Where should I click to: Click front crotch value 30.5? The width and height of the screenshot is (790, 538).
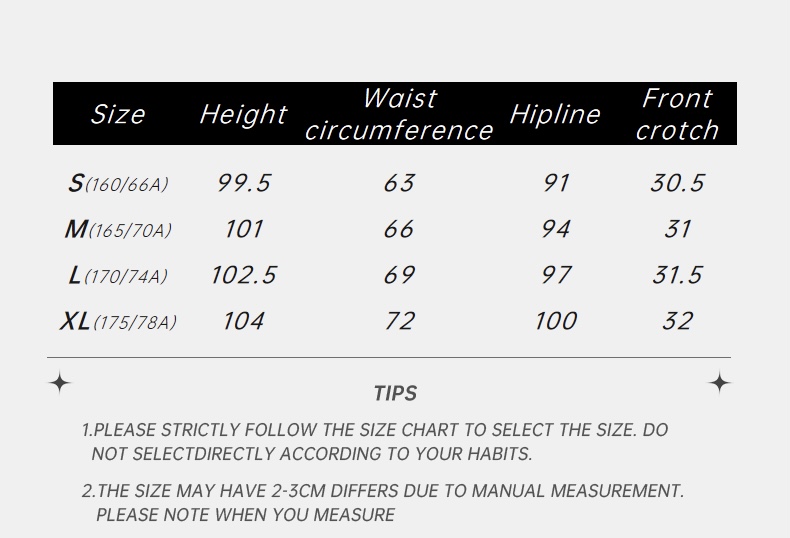click(x=677, y=183)
